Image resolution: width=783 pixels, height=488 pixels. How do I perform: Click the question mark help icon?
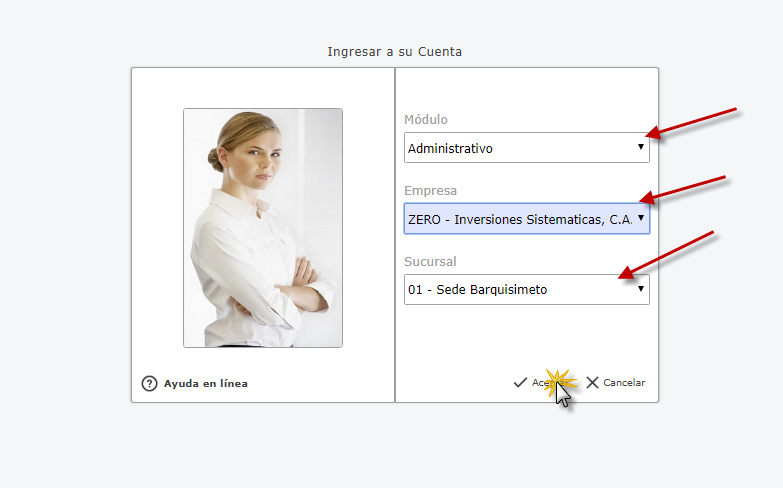[149, 383]
